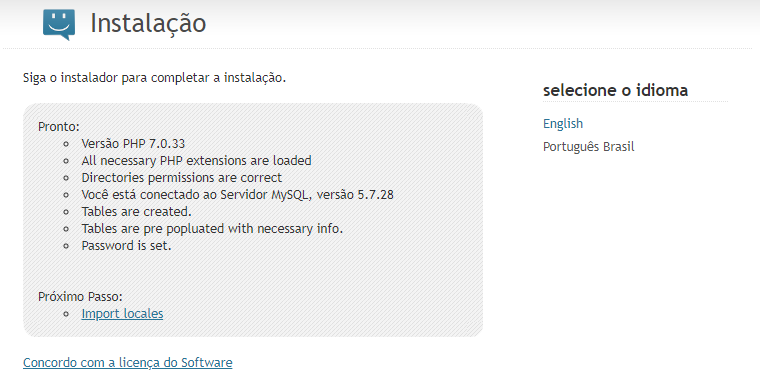Image resolution: width=760 pixels, height=379 pixels.
Task: Click the Instalação page heading
Action: click(x=148, y=24)
